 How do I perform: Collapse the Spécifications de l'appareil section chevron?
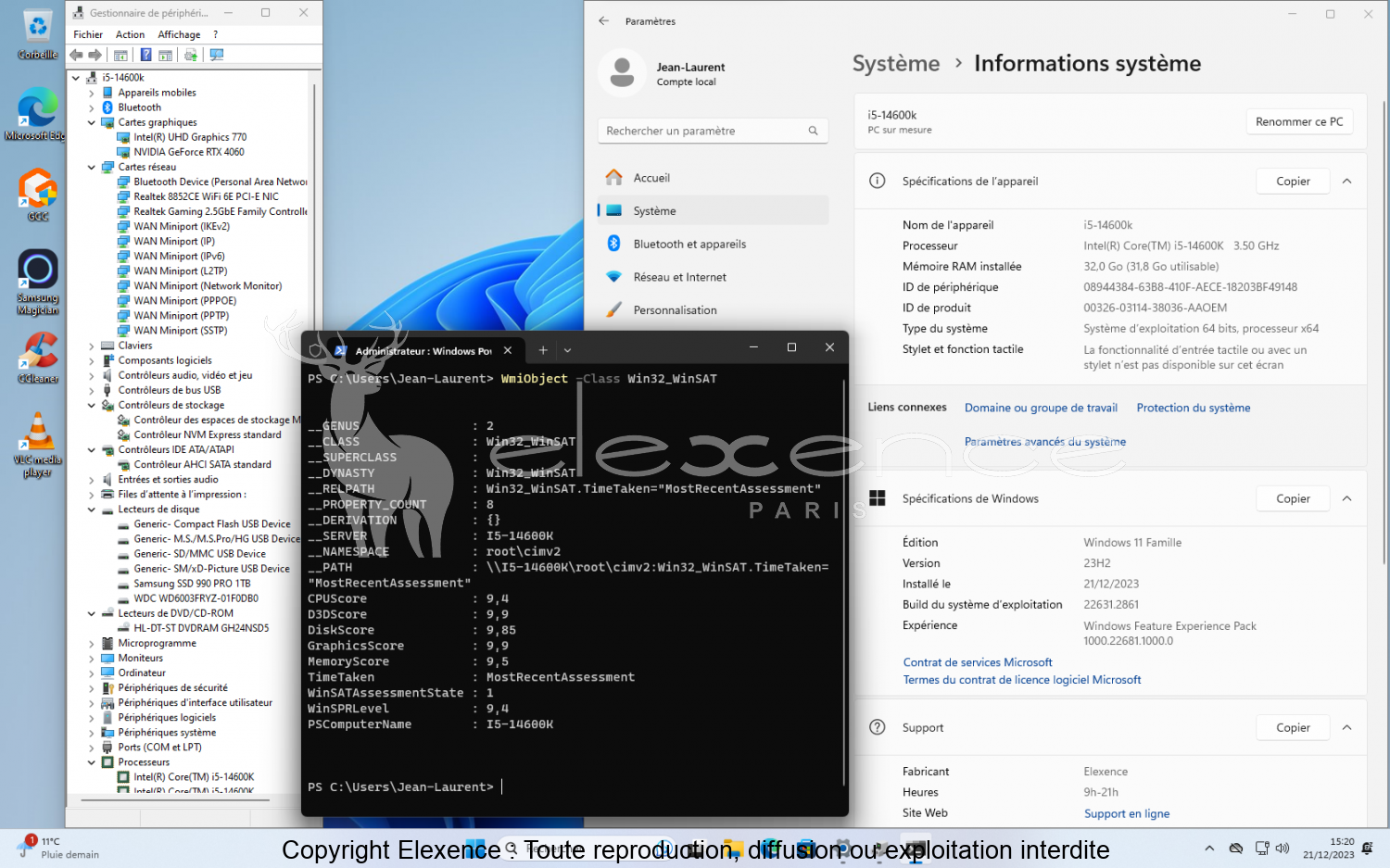point(1347,182)
